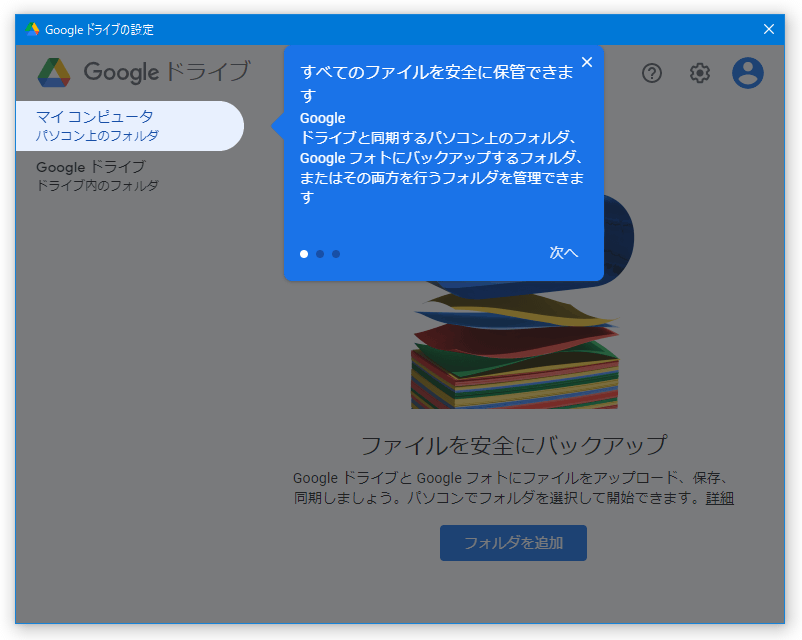Open the settings gear icon
Viewport: 802px width, 640px height.
(x=699, y=73)
